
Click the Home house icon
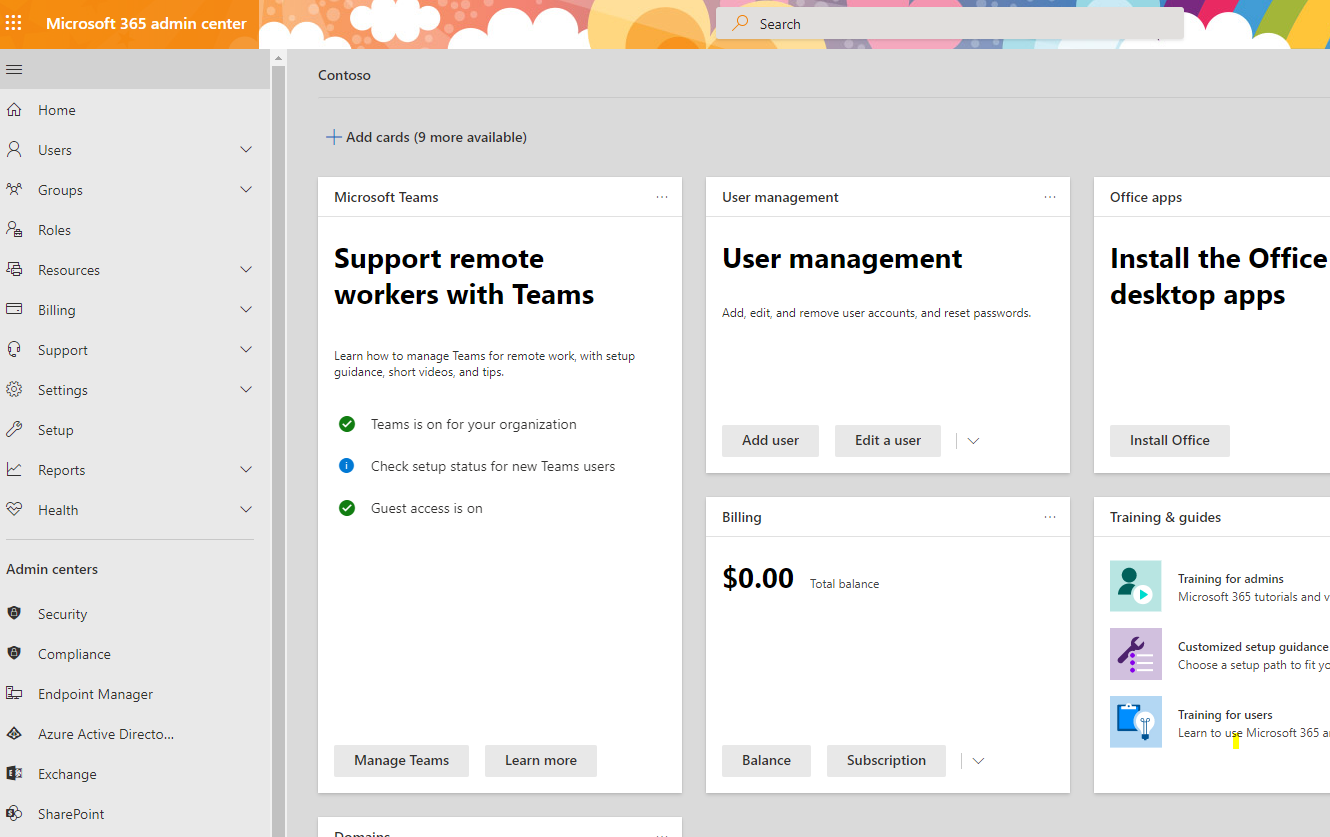14,110
